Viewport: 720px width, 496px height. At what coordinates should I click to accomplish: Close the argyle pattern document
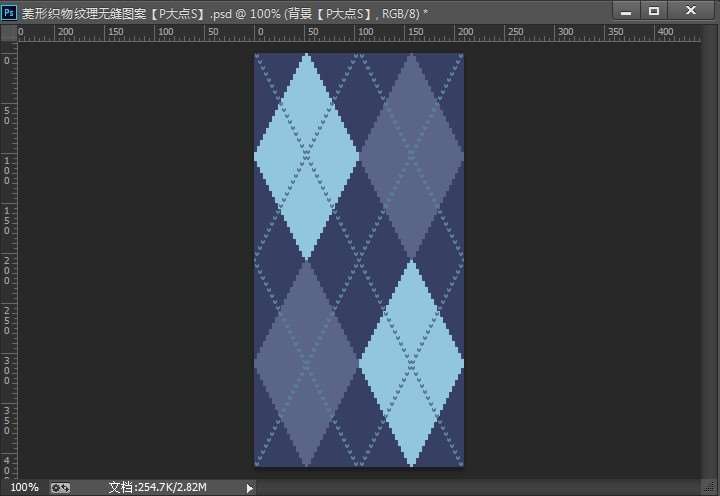(x=692, y=11)
